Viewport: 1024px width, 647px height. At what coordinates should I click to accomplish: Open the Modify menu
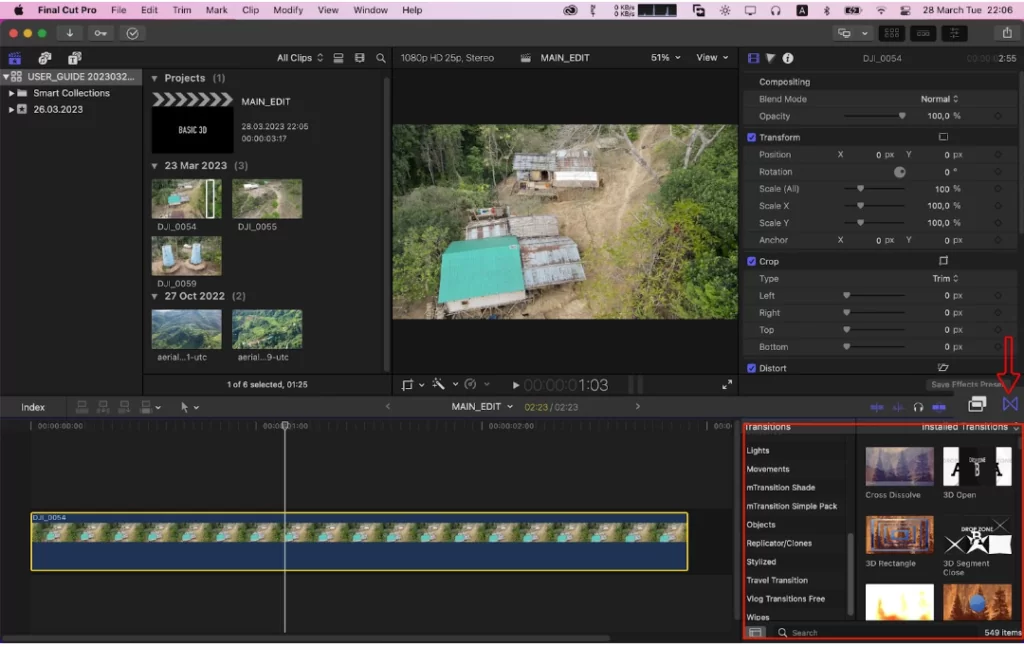288,10
